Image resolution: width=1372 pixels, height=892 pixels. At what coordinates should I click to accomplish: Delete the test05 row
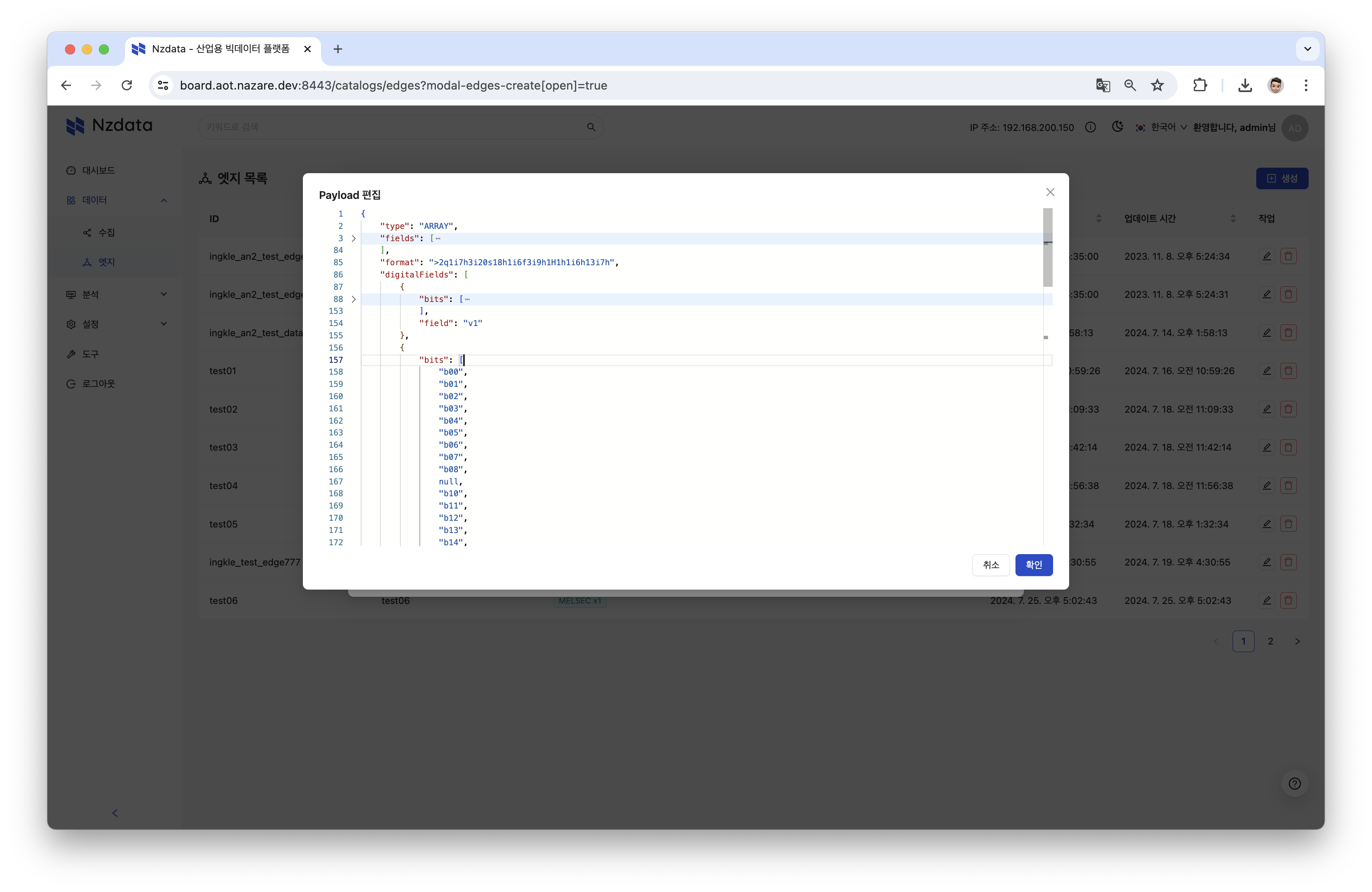tap(1288, 524)
